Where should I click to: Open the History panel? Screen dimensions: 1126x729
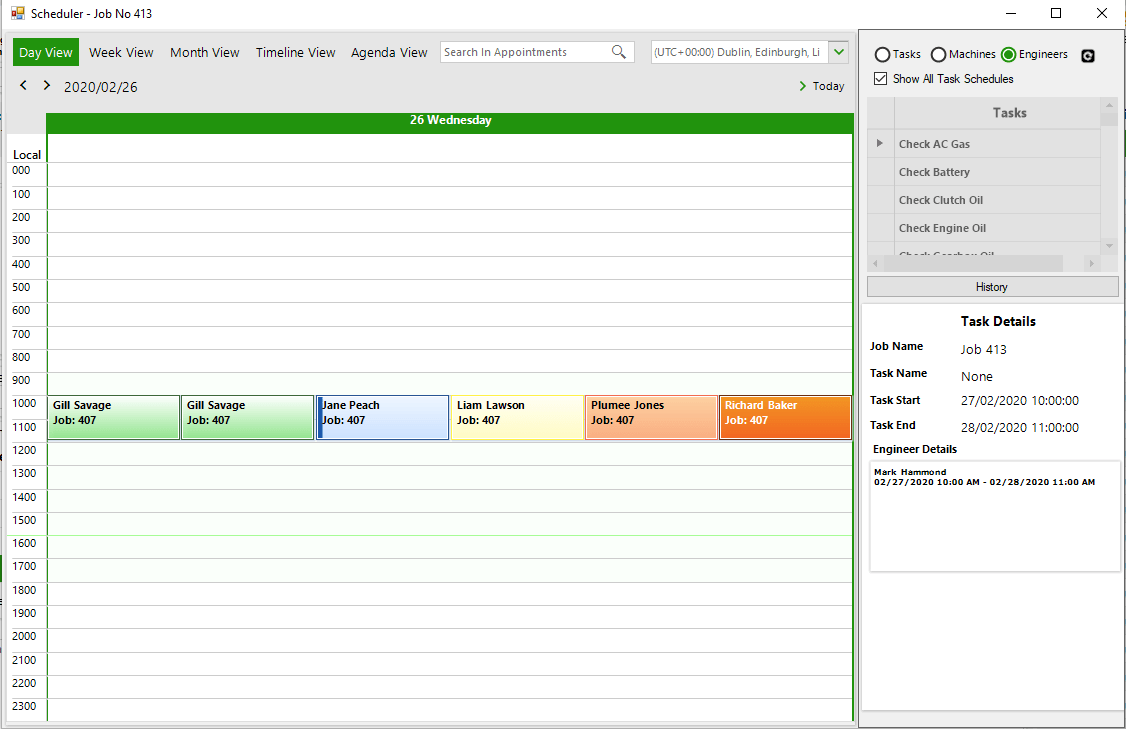[992, 286]
